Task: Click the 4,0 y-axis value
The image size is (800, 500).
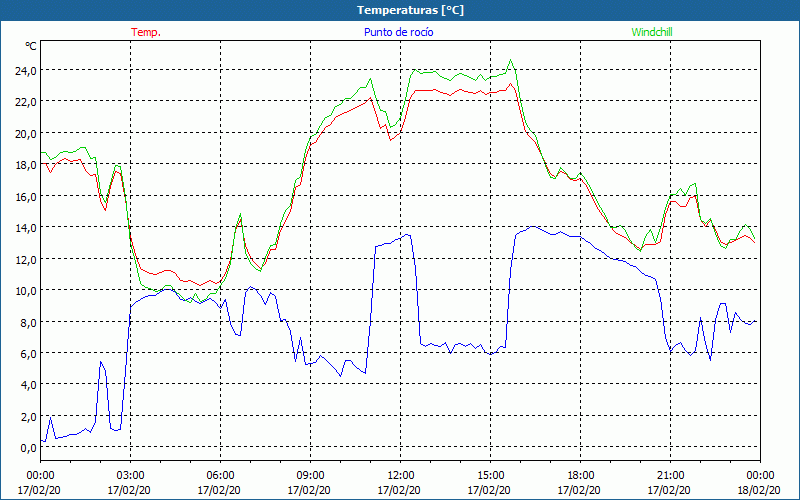Action: click(x=29, y=385)
